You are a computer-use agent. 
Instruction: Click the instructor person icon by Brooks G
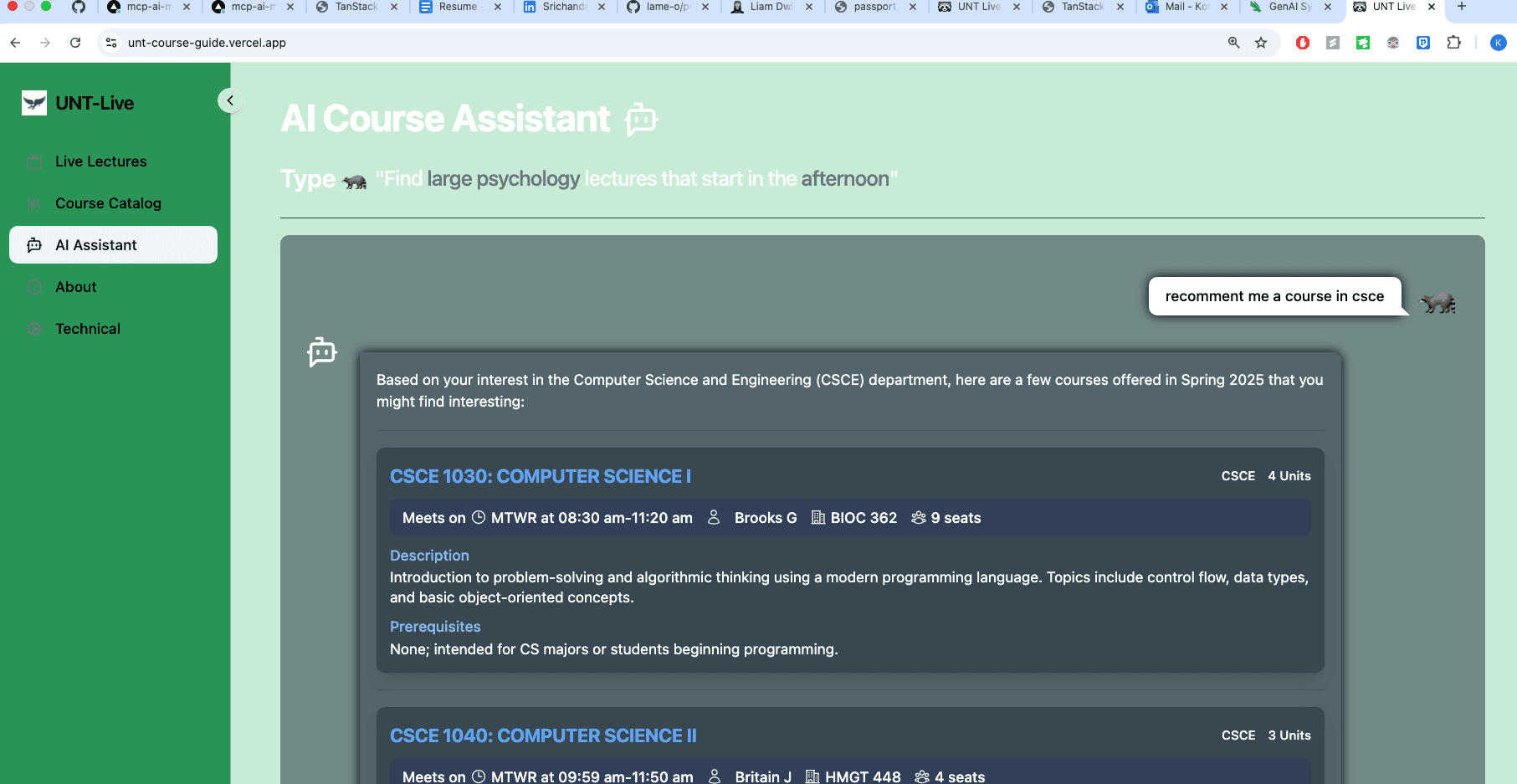pos(714,517)
